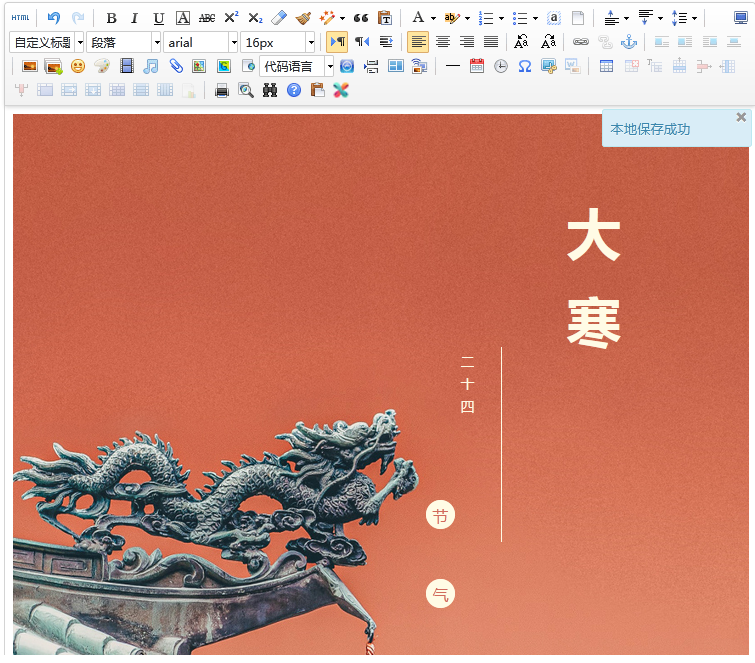Open the 代码语言 code language selector
The width and height of the screenshot is (755, 663).
[296, 66]
